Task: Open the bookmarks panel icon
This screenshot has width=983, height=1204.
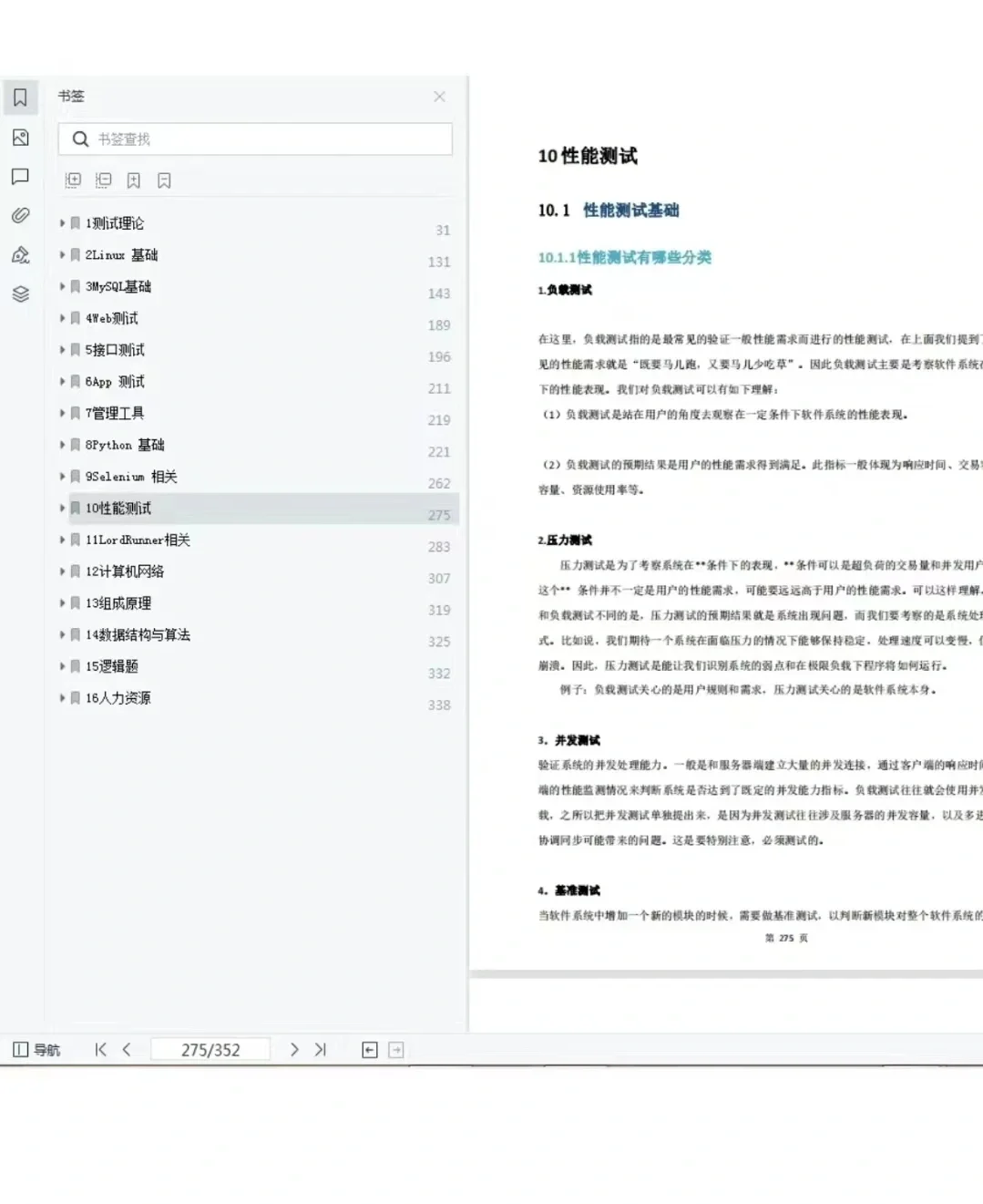Action: [20, 98]
